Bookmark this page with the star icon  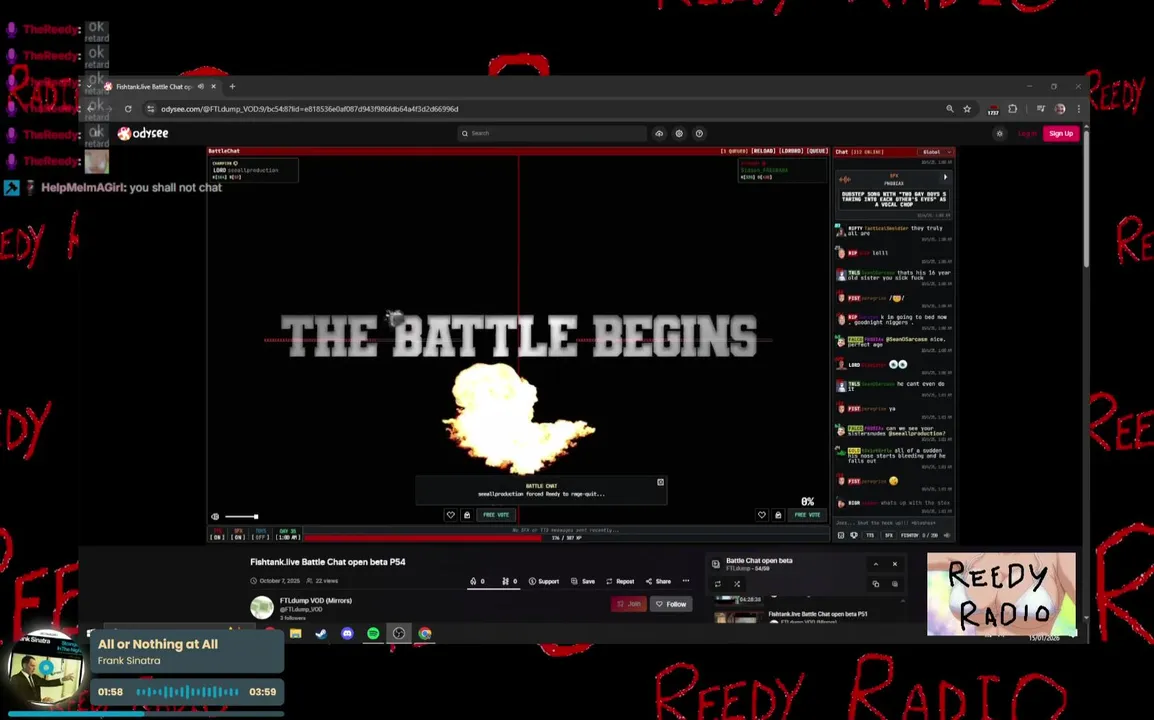[967, 109]
